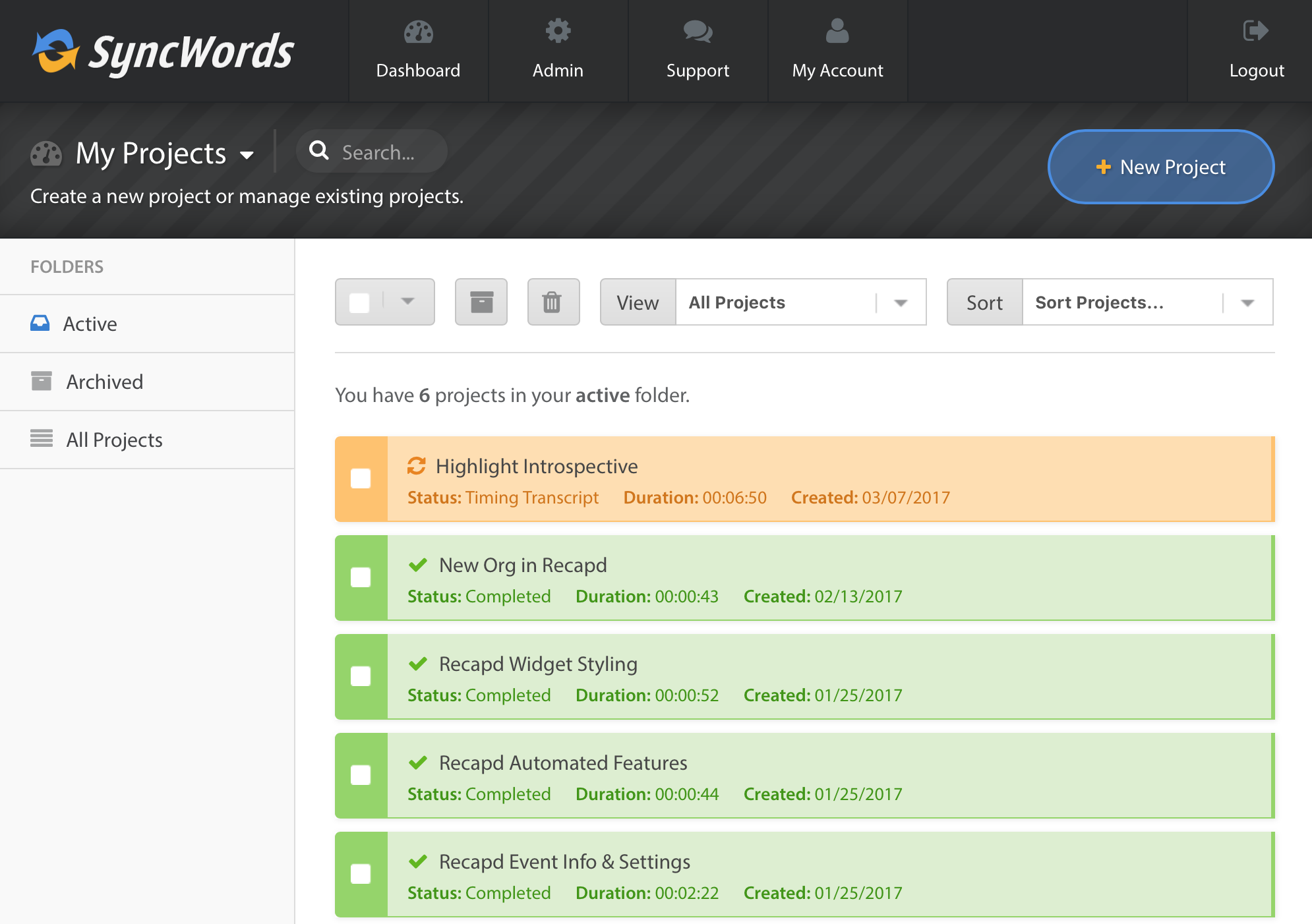Click 'You have 6 projects' summary text

click(x=512, y=395)
